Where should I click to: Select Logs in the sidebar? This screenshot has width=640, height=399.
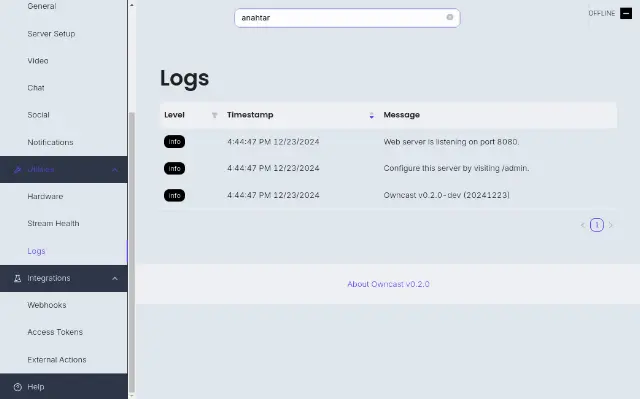(x=36, y=251)
